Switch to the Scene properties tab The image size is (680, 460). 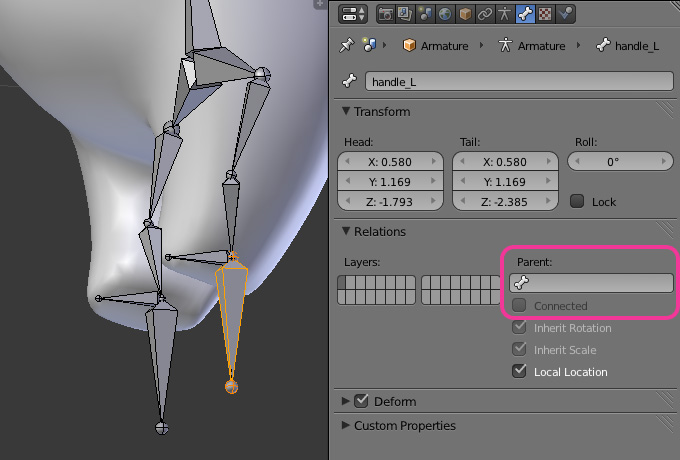tap(425, 14)
